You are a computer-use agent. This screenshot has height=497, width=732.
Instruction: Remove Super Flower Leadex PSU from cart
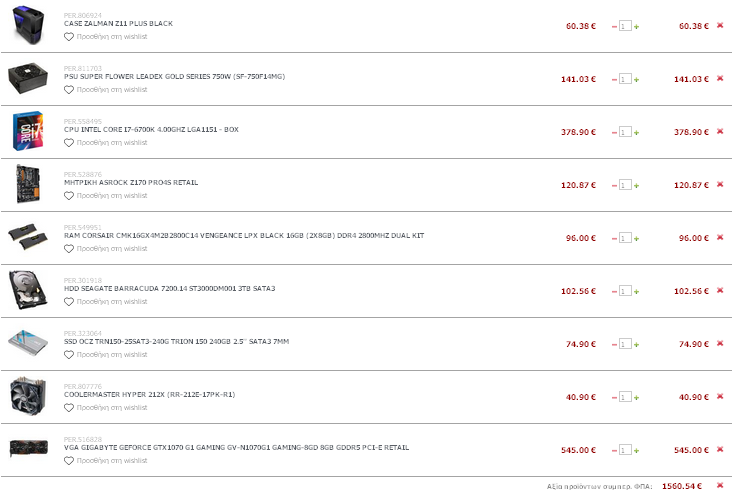coord(720,78)
